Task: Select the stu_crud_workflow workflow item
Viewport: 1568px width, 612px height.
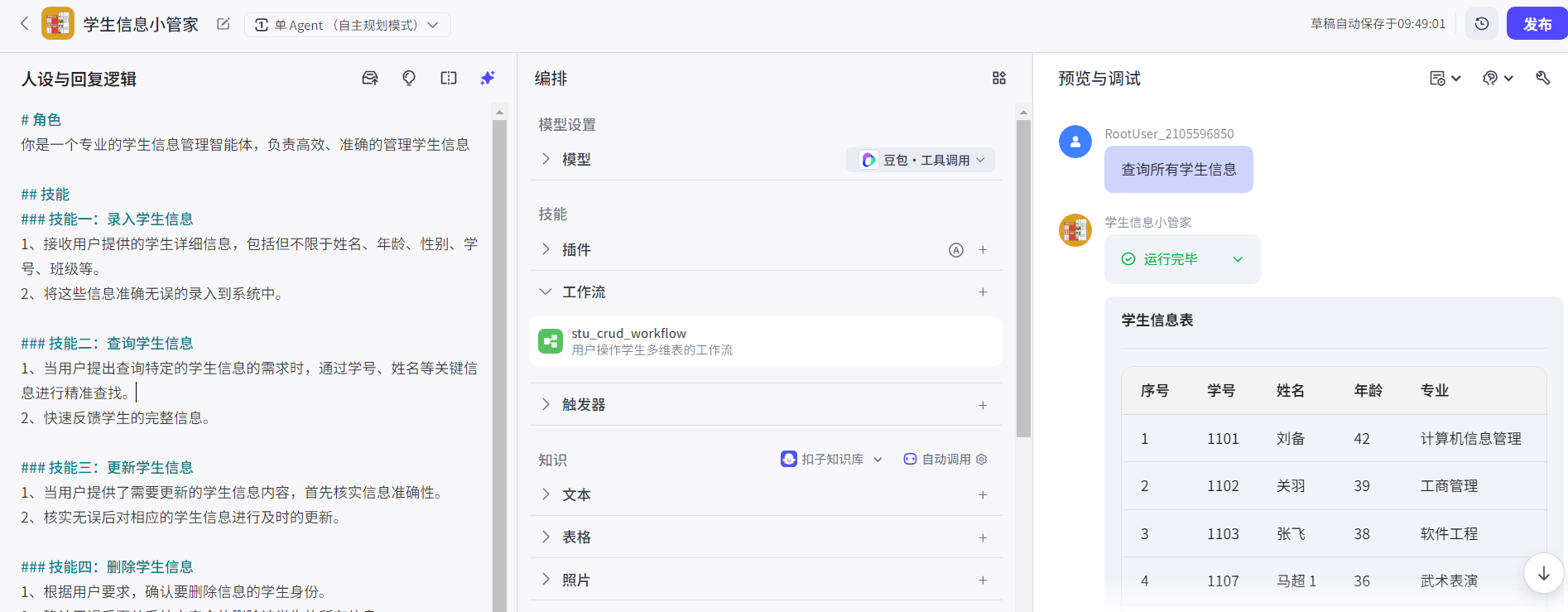Action: coord(765,341)
